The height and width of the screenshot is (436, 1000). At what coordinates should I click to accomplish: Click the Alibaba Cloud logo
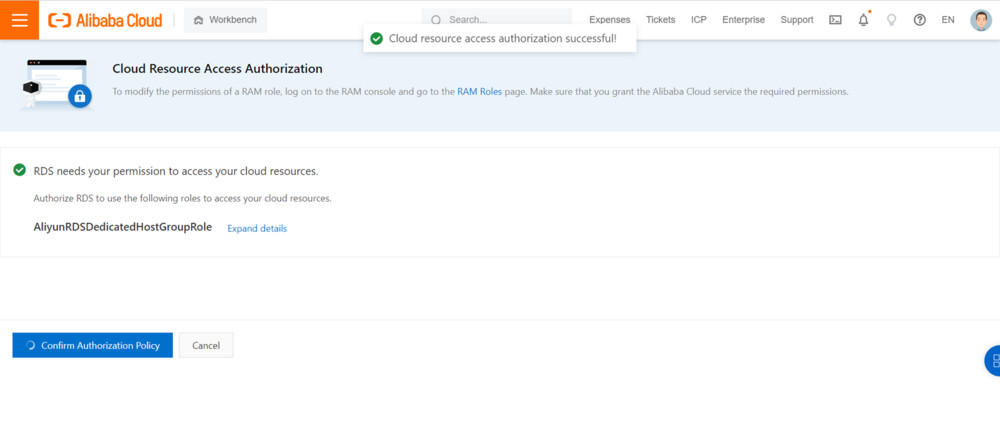pyautogui.click(x=105, y=20)
